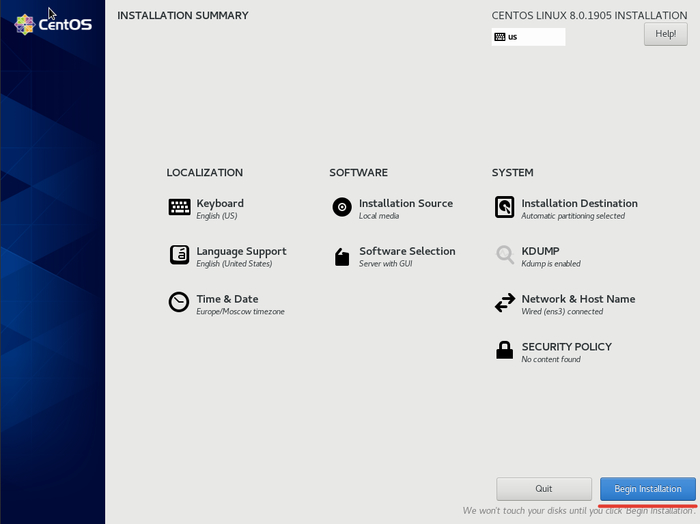Begin the installation
Screen dimensions: 700x524
coord(648,489)
